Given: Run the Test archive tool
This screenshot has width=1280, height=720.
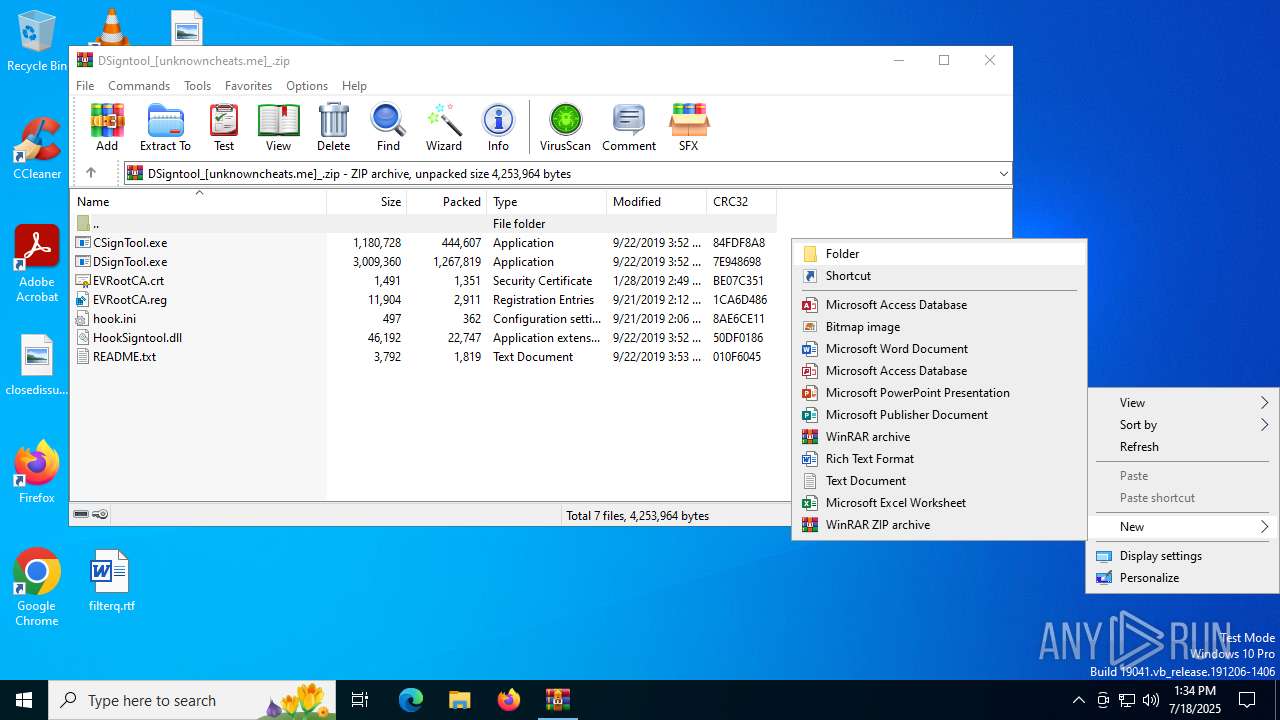Looking at the screenshot, I should coord(224,127).
